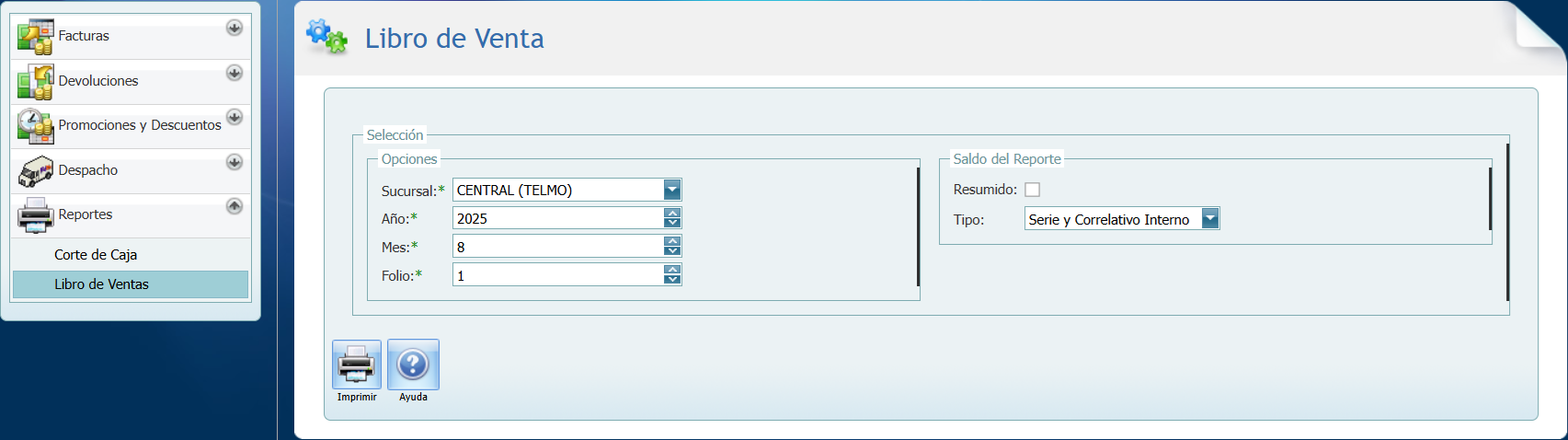Click the Reportes printer icon

pyautogui.click(x=35, y=215)
